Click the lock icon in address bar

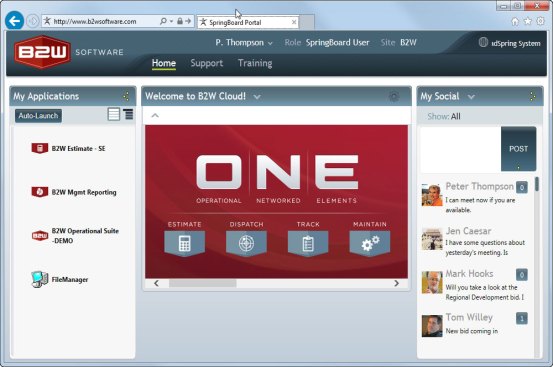(x=180, y=21)
